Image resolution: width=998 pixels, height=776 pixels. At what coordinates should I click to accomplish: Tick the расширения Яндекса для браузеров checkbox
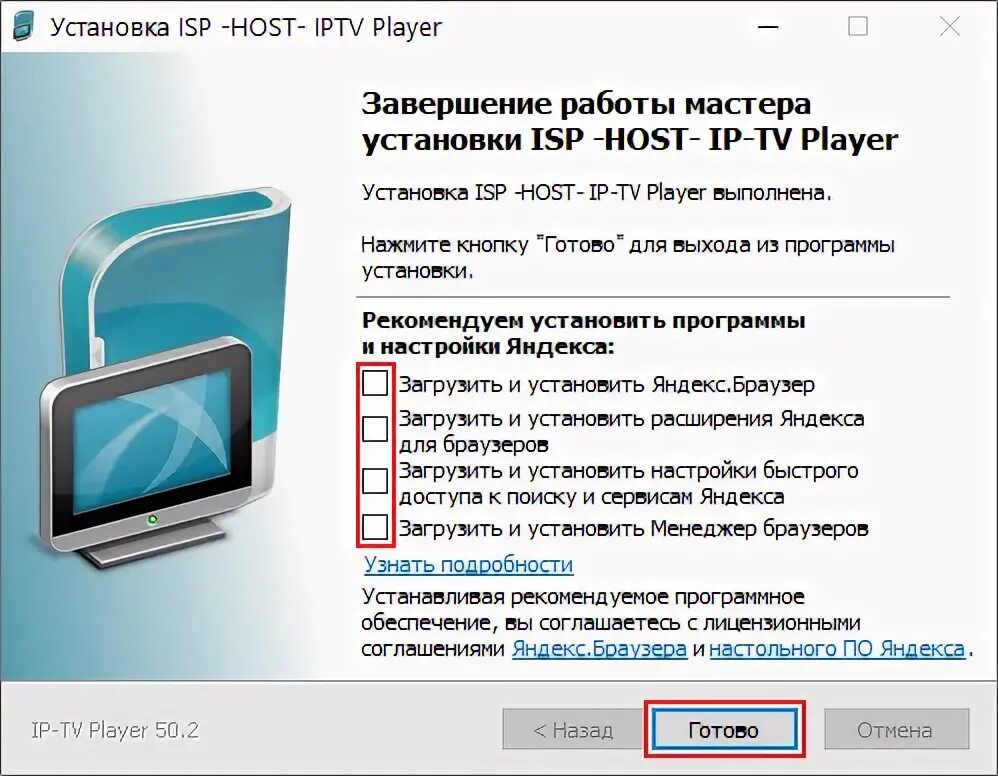(x=375, y=429)
